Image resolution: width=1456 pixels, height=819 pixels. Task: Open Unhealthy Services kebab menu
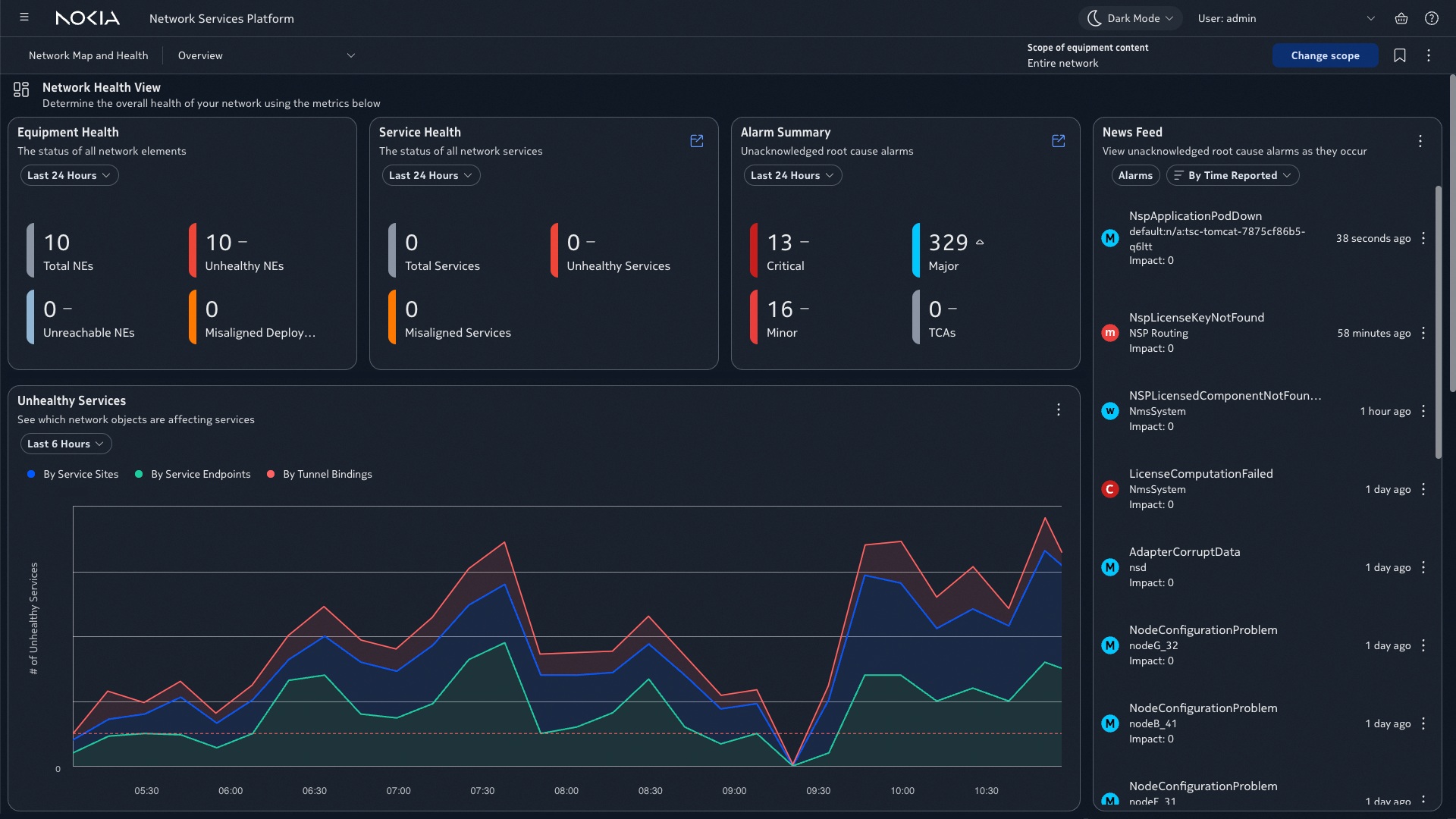(x=1059, y=409)
